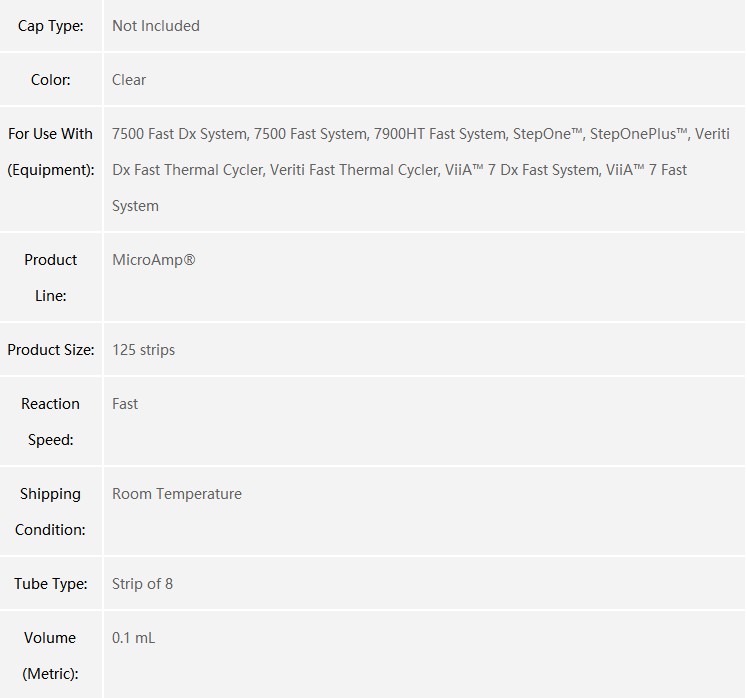
Task: Select the MicroAmp® value
Action: coord(153,260)
